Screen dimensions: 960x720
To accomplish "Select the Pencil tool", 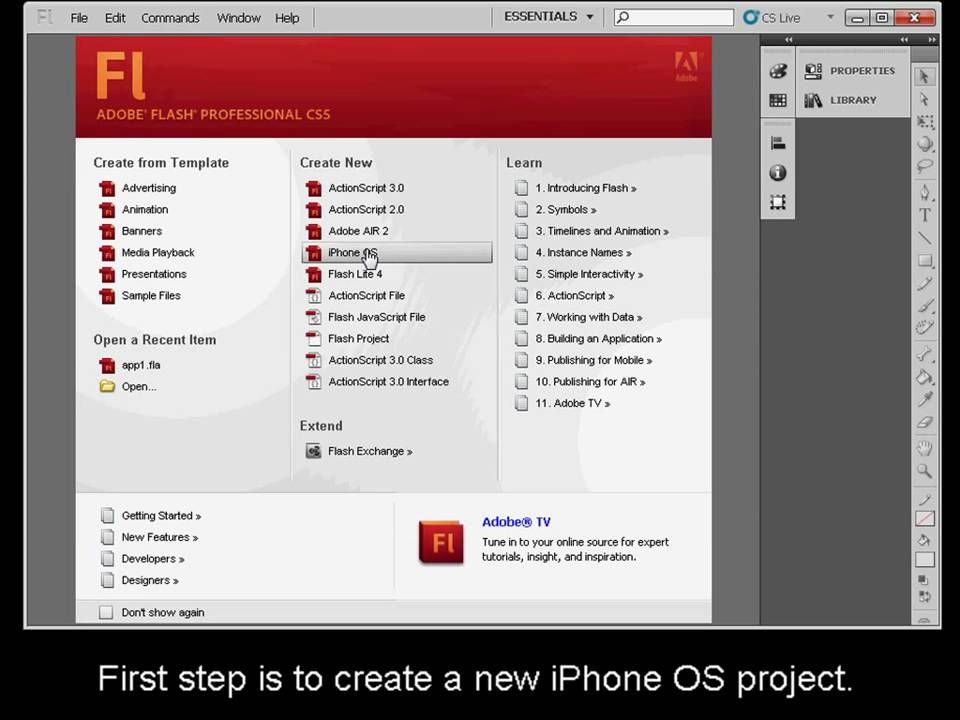I will click(924, 283).
